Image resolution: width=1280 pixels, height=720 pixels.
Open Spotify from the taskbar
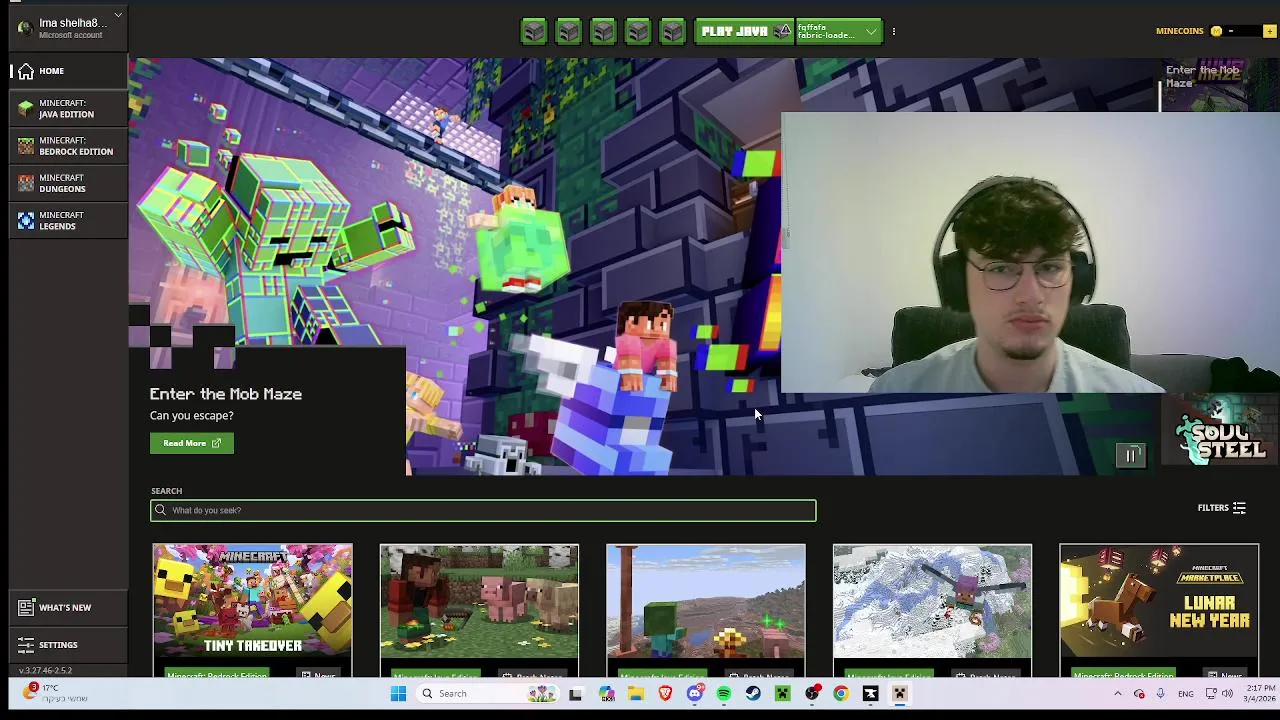(x=724, y=694)
